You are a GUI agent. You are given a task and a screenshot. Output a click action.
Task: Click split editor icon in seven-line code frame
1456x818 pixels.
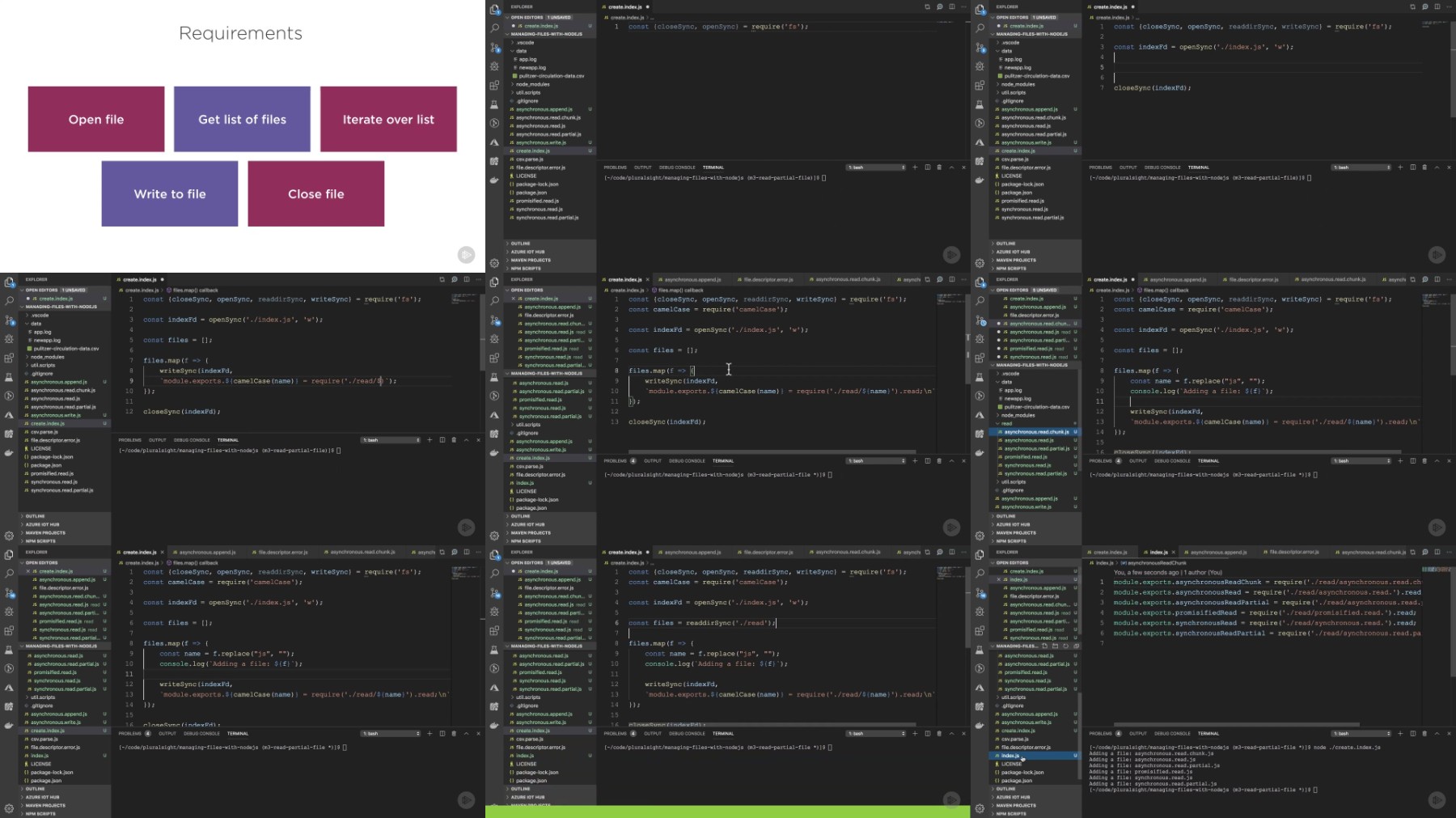(1437, 6)
